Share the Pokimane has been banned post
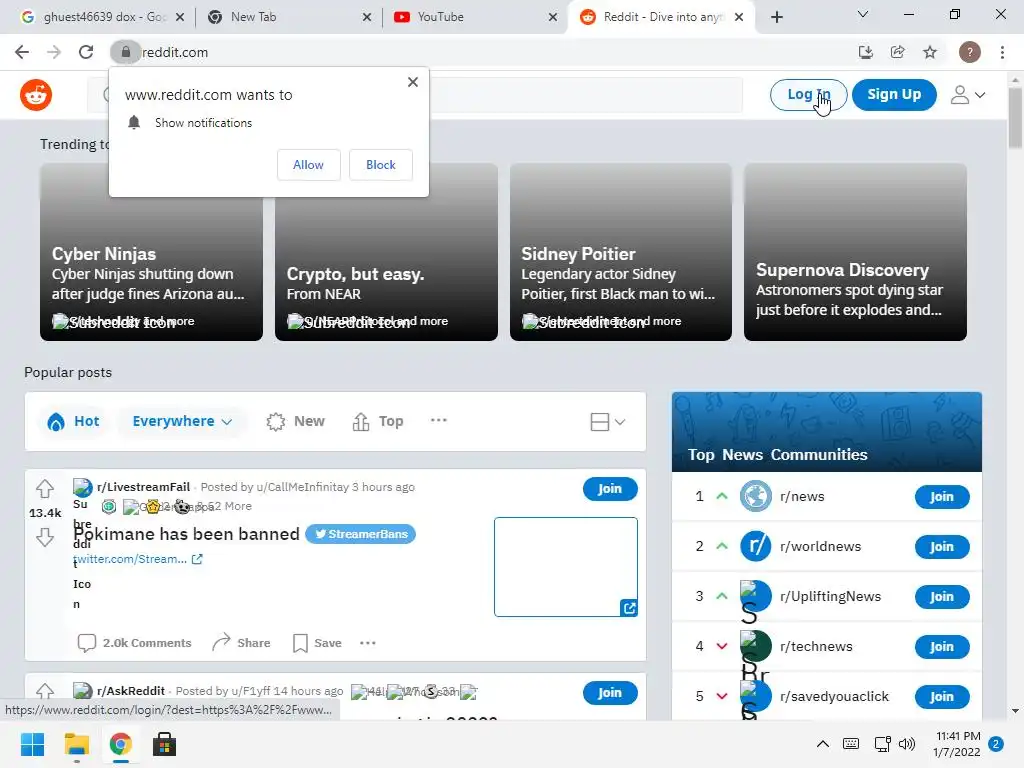The width and height of the screenshot is (1024, 768). (241, 643)
